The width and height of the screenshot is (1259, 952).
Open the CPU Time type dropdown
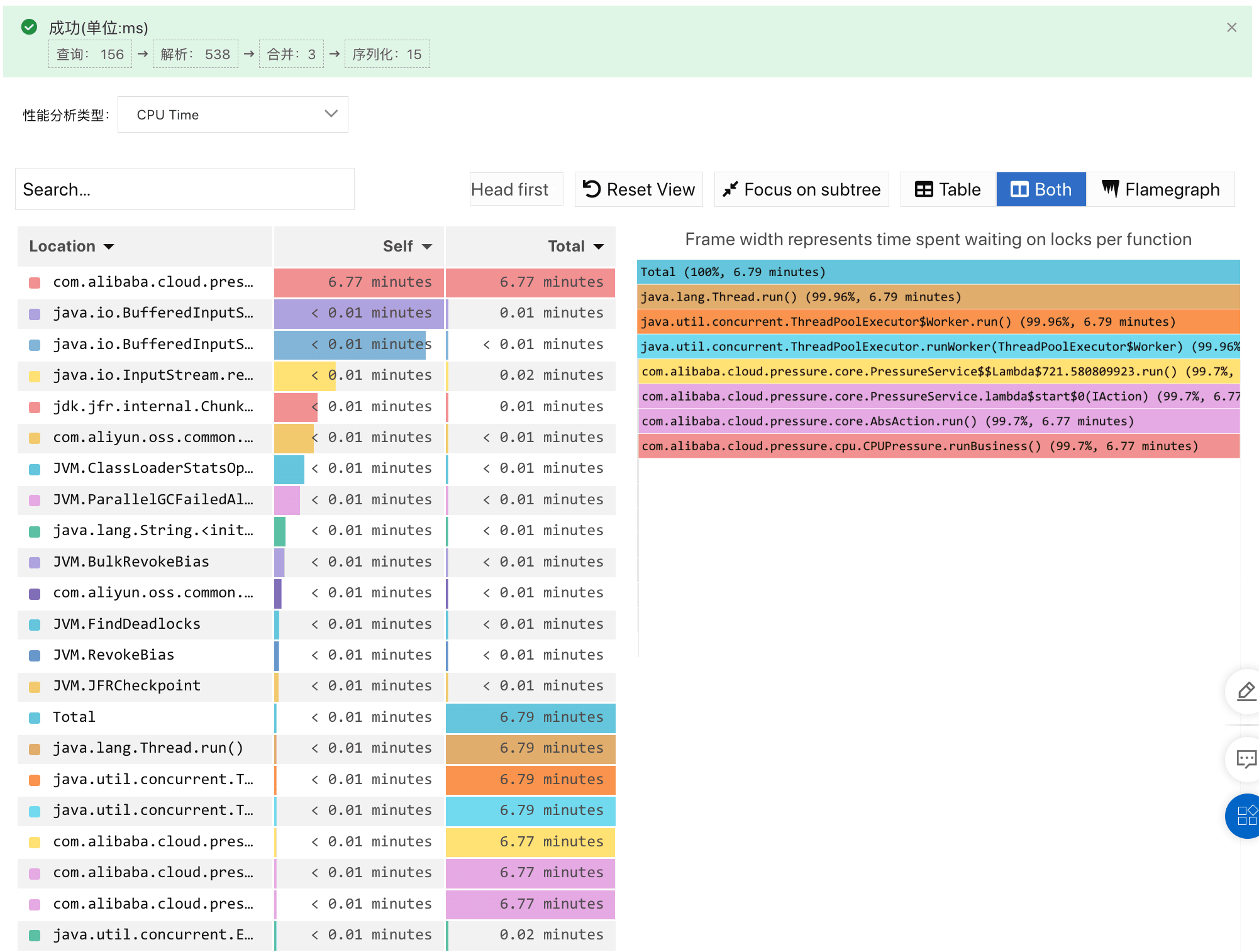pyautogui.click(x=233, y=114)
